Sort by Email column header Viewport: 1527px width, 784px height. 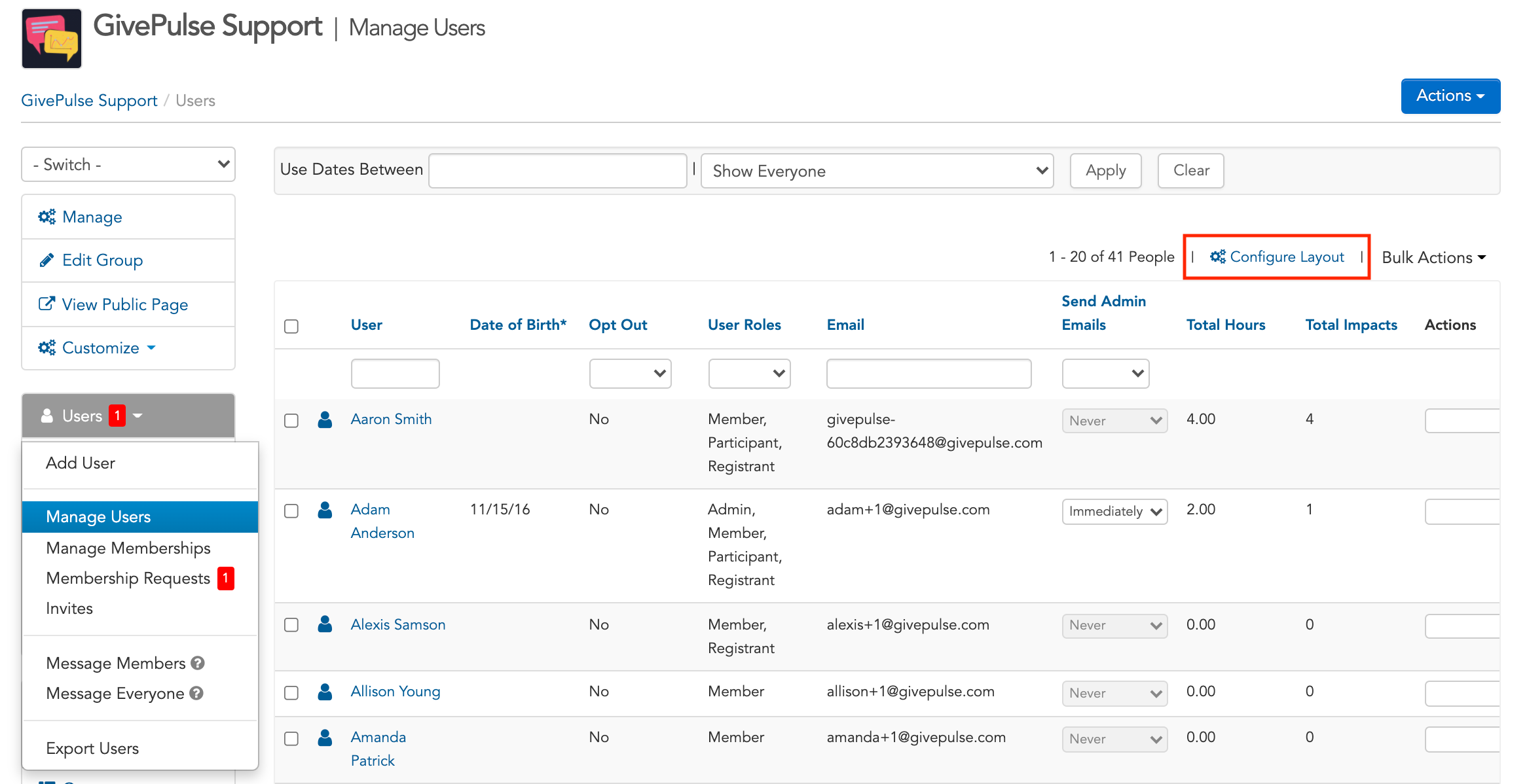click(x=845, y=325)
